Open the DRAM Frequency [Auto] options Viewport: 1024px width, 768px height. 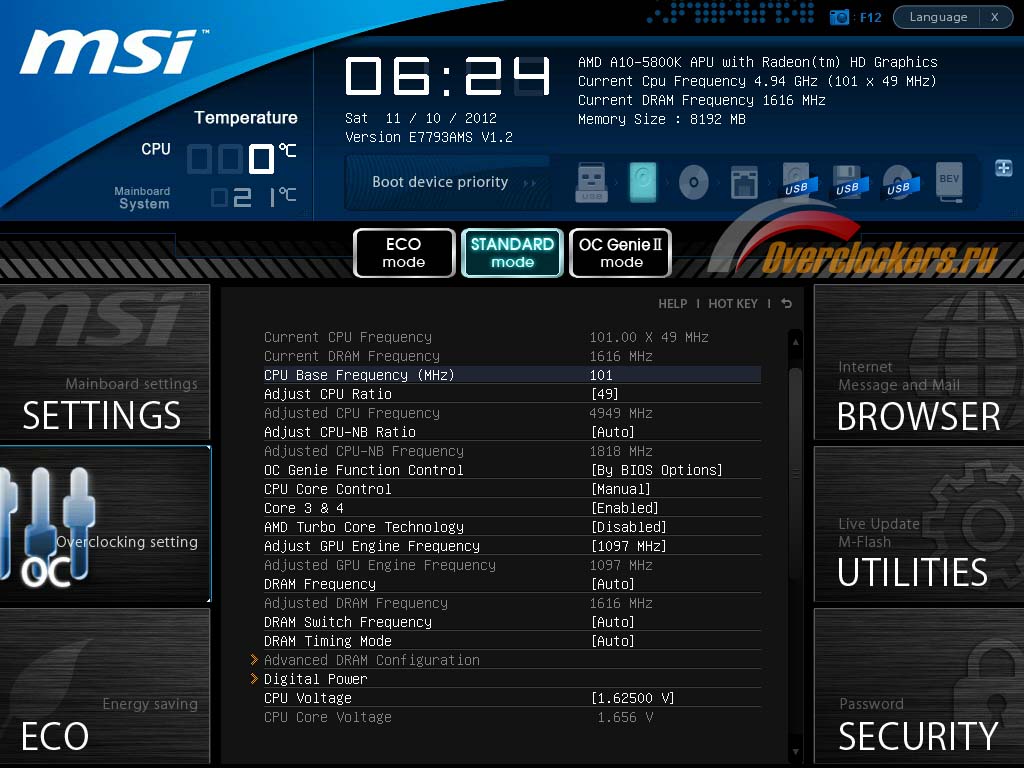coord(612,584)
